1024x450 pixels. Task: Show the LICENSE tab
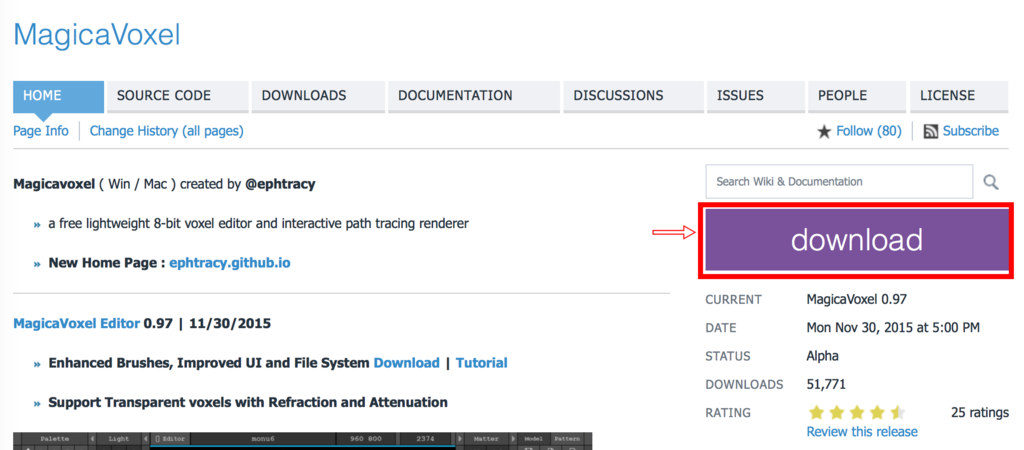959,96
